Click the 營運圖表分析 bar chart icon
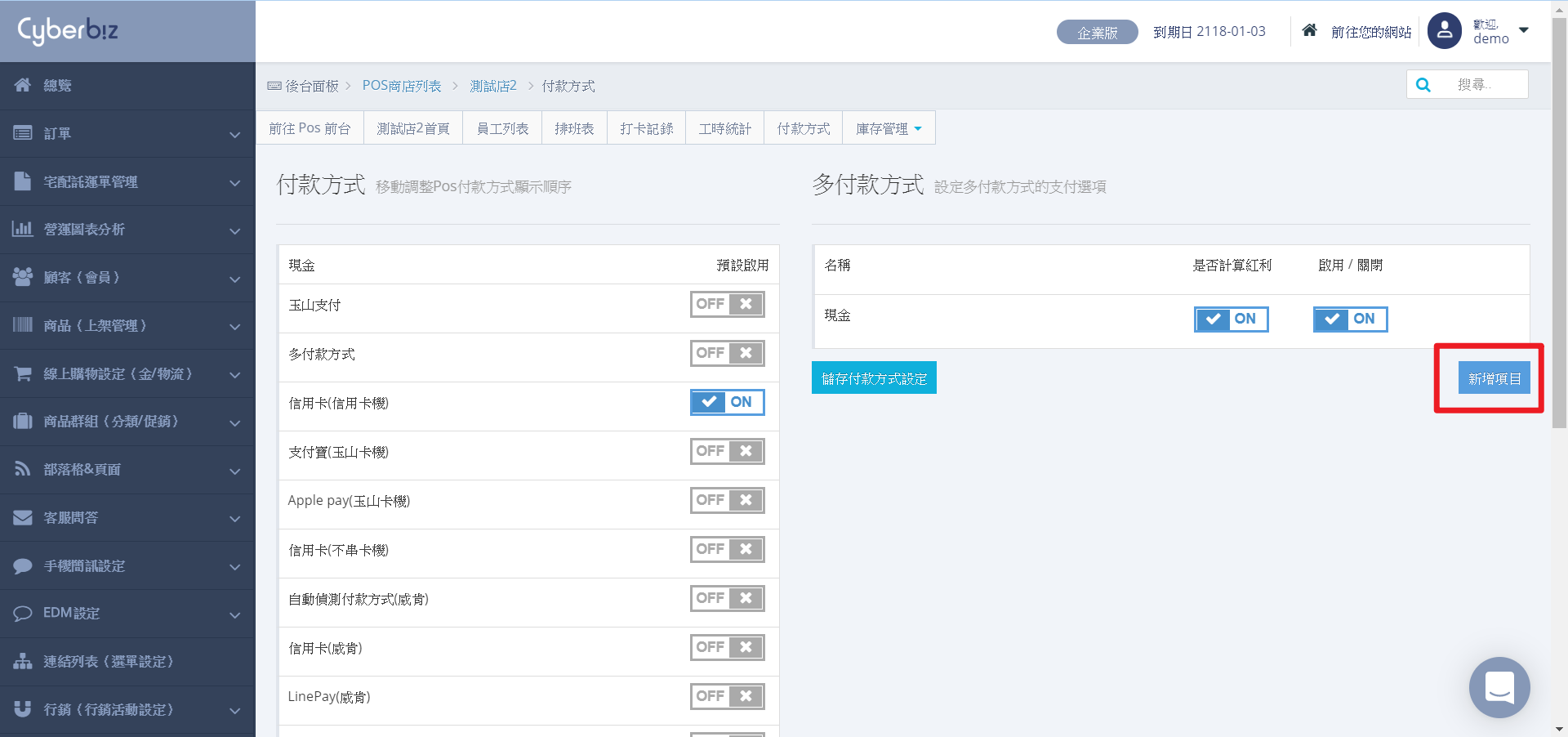The image size is (1568, 737). 23,229
